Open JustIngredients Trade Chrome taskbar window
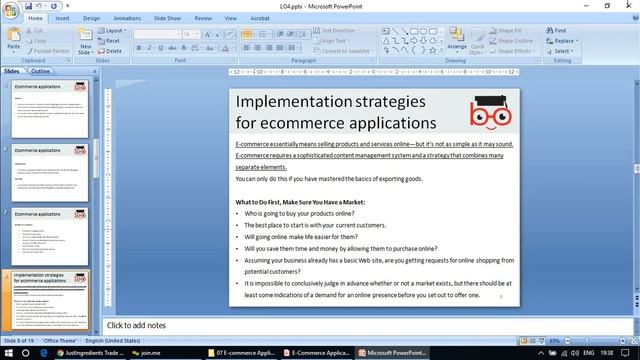The width and height of the screenshot is (640, 360). pyautogui.click(x=90, y=353)
